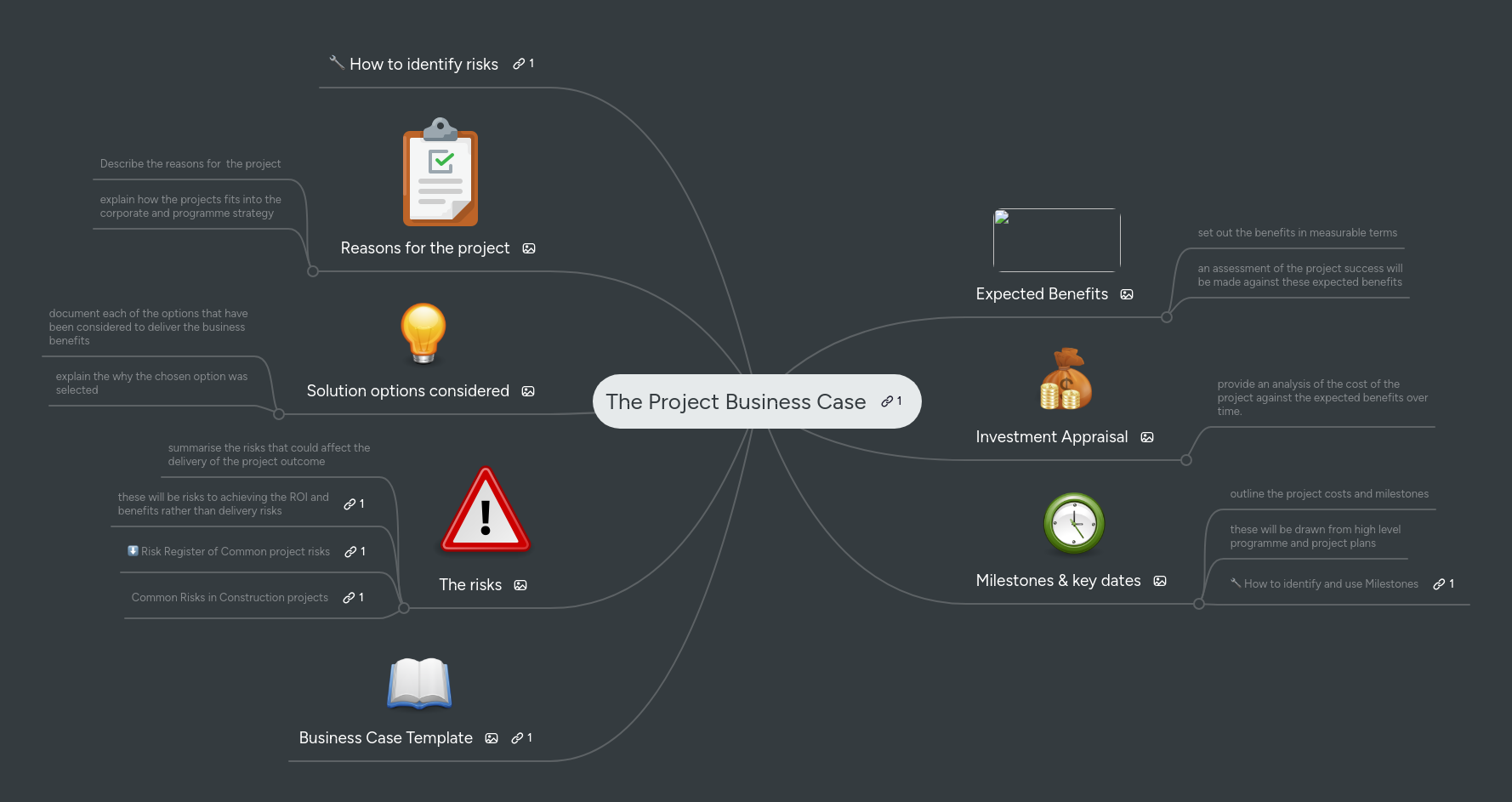Viewport: 1512px width, 802px height.
Task: Click the image icon next to The risks label
Action: click(x=520, y=584)
